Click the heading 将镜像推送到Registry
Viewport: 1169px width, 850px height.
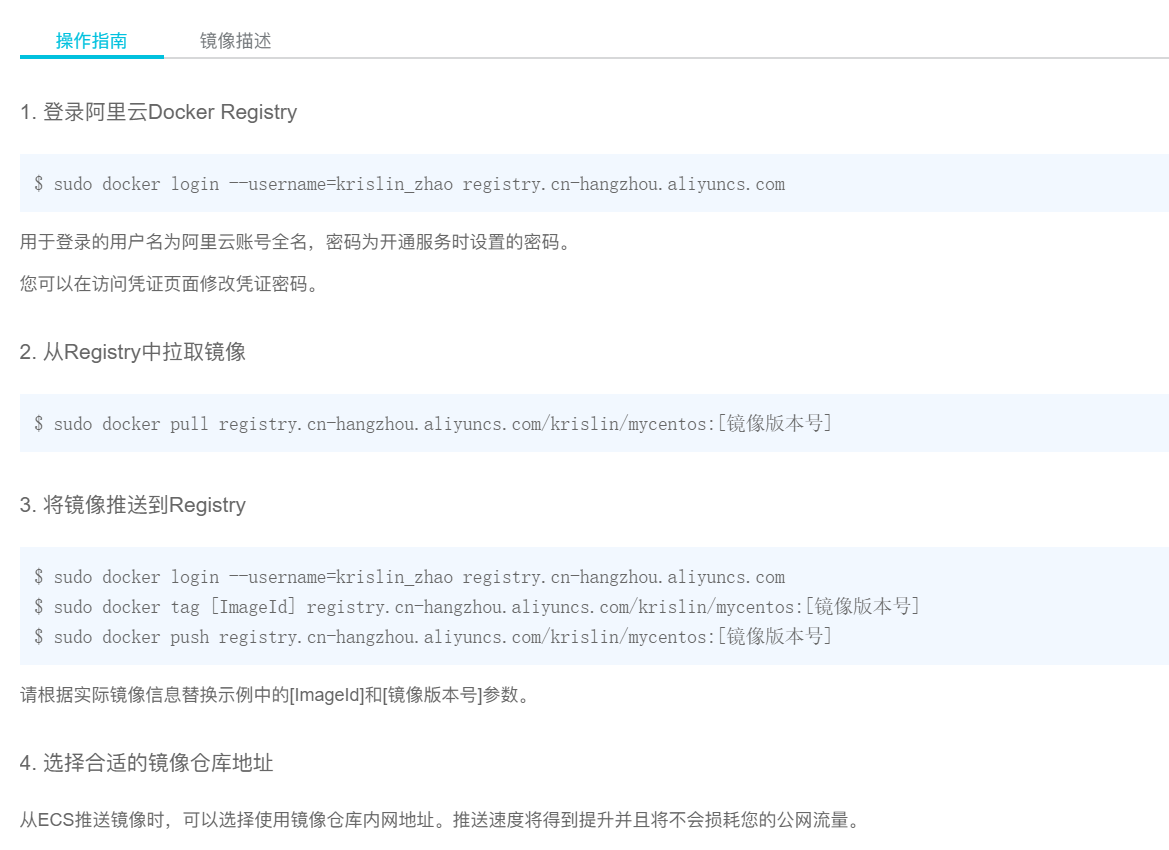pyautogui.click(x=132, y=505)
